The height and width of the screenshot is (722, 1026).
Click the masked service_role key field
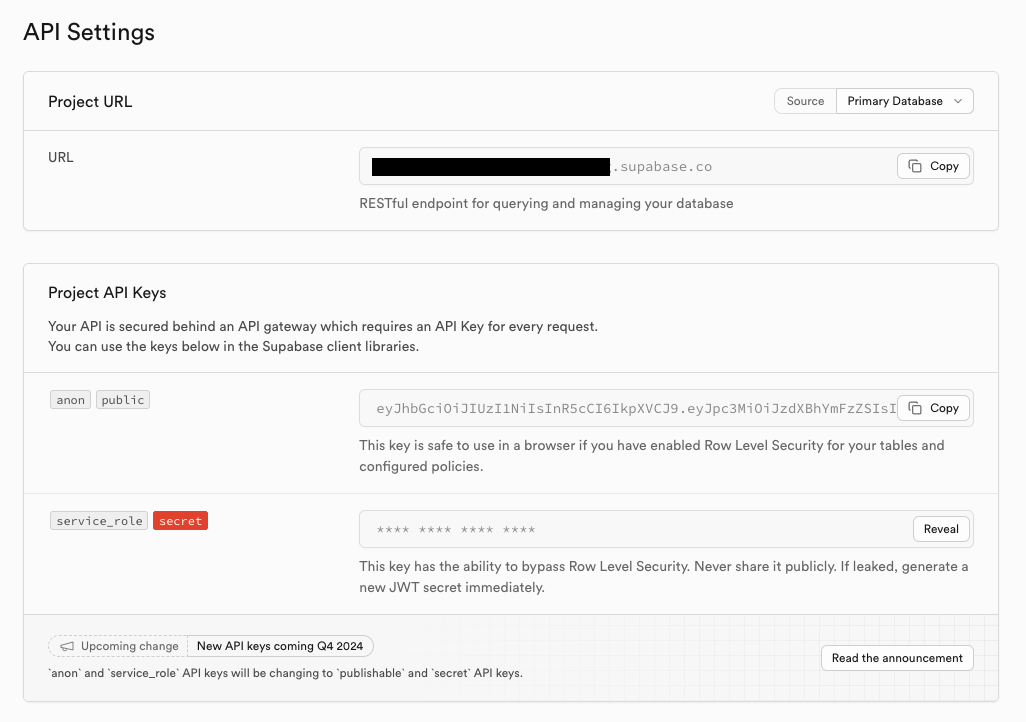click(666, 529)
